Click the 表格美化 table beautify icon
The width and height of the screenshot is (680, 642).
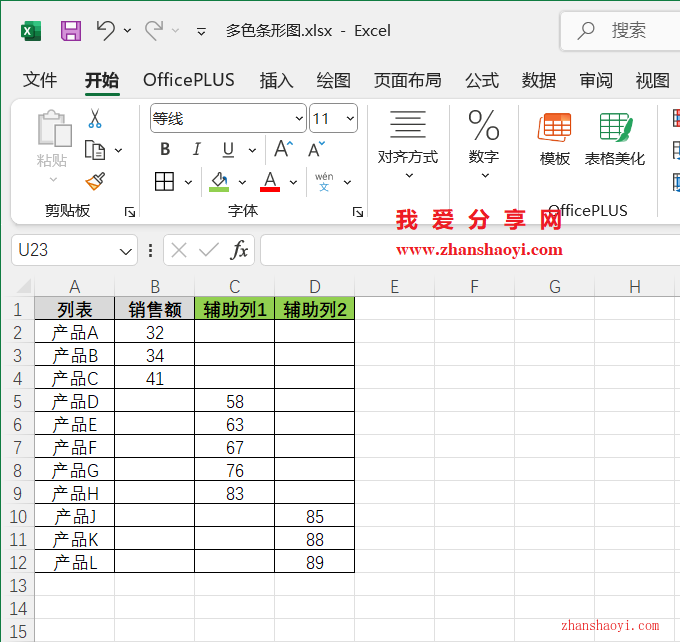[615, 140]
